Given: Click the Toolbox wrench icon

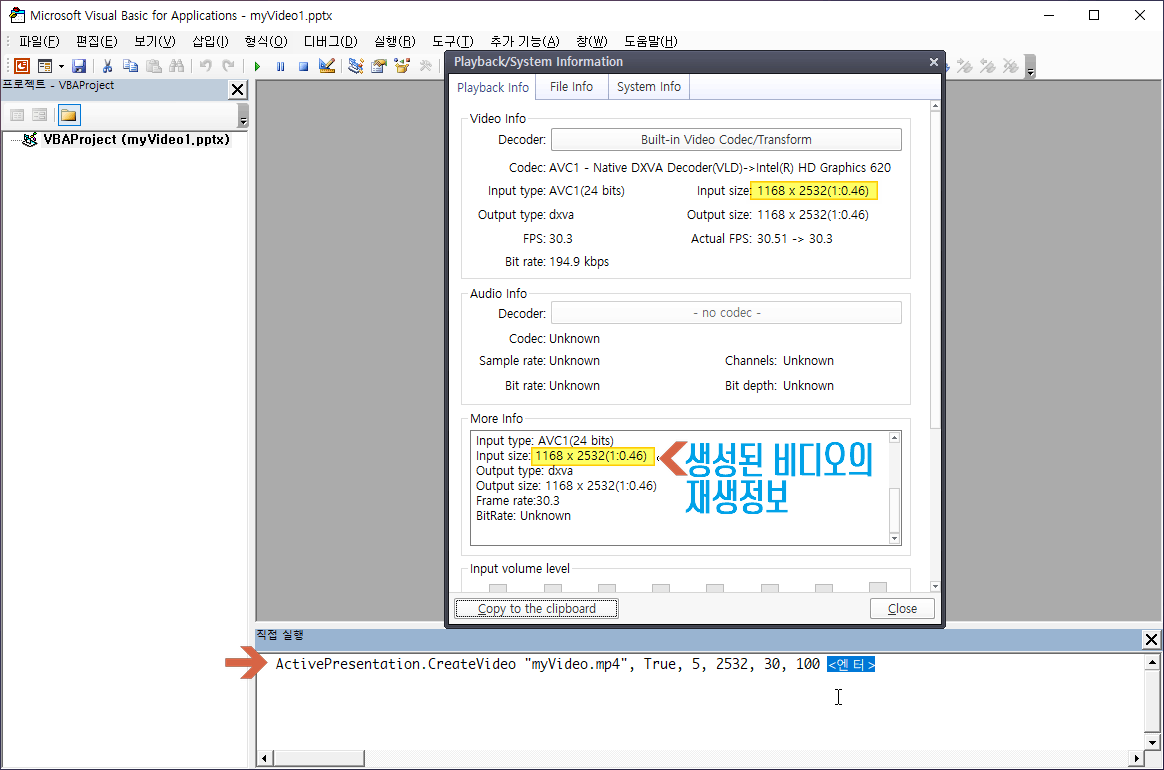Looking at the screenshot, I should [x=425, y=66].
